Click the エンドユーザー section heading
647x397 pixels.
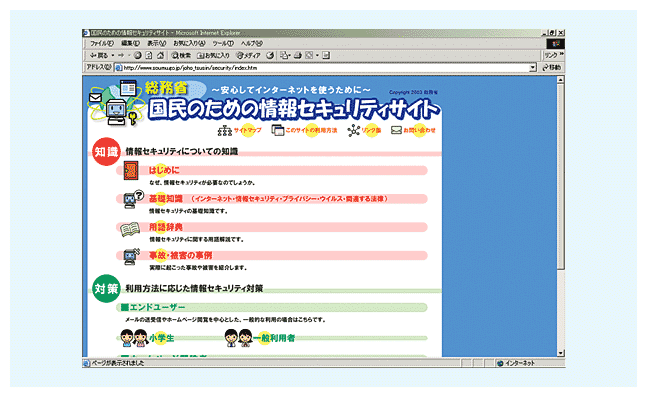[x=153, y=307]
